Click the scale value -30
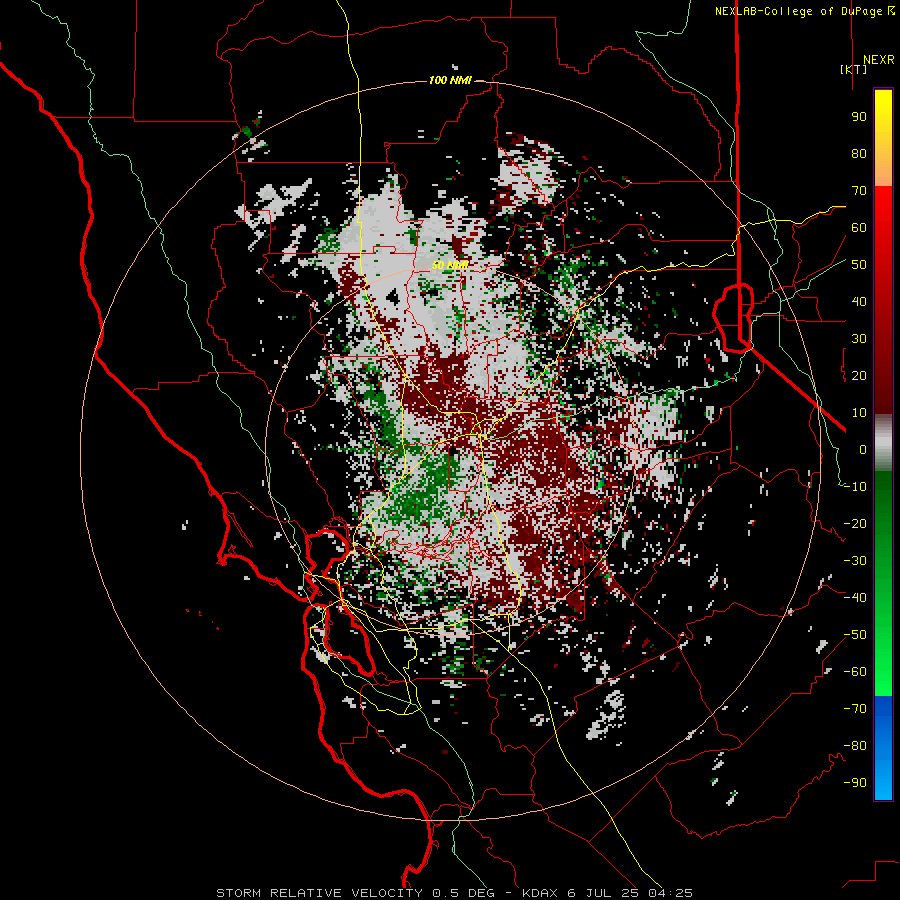The height and width of the screenshot is (900, 900). click(855, 561)
